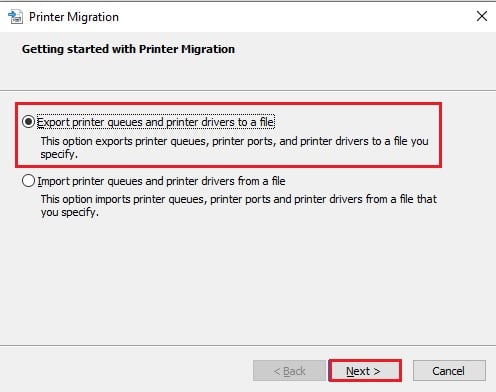
Task: Click 'you specify.' under Import option
Action: click(x=70, y=212)
